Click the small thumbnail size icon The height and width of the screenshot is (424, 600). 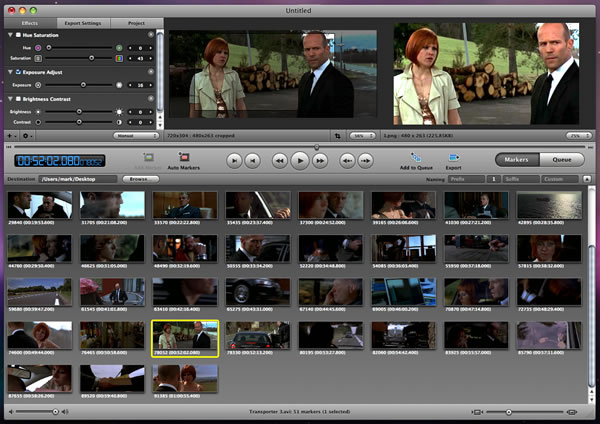[x=477, y=412]
